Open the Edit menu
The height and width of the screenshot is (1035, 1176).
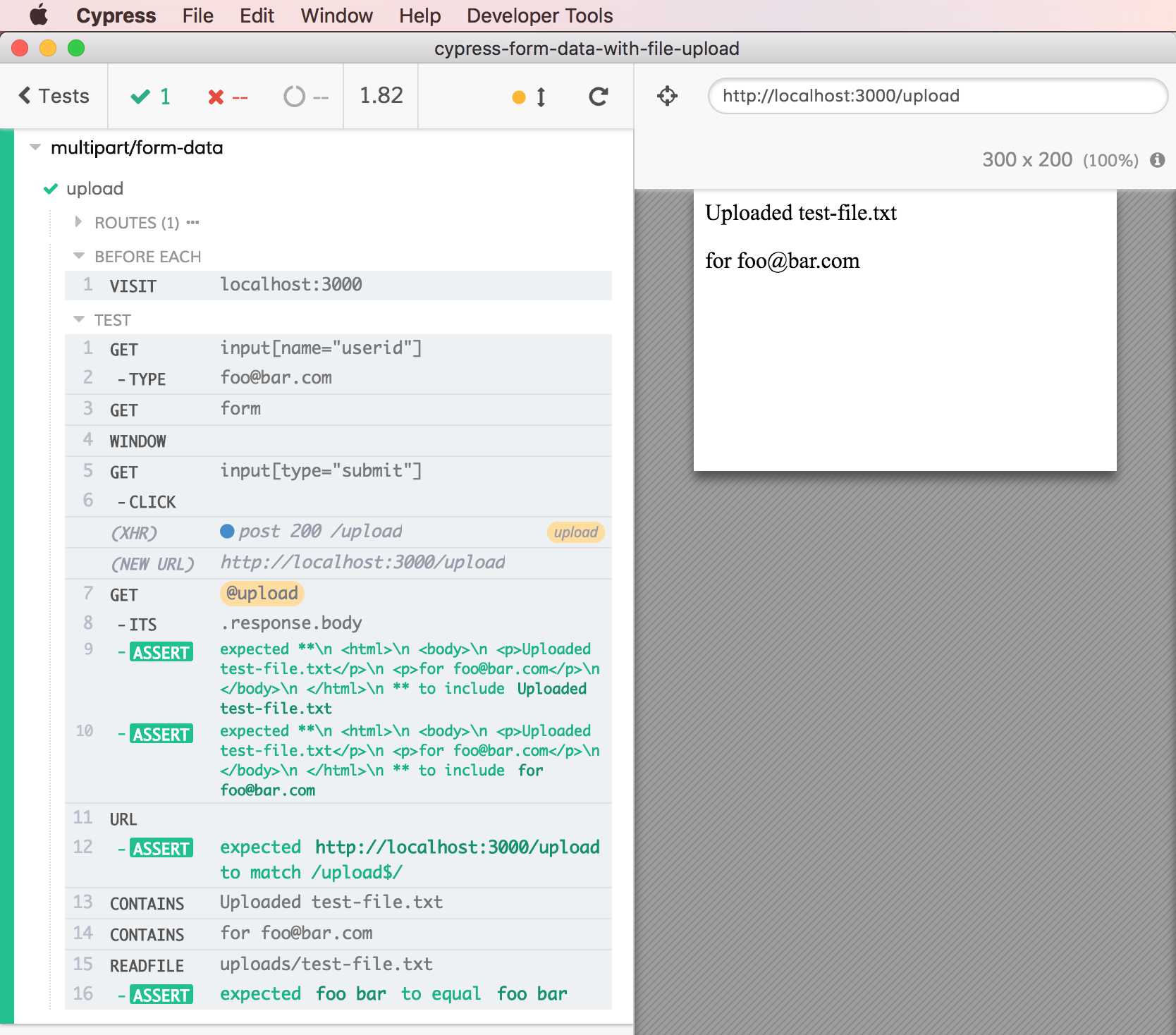257,16
